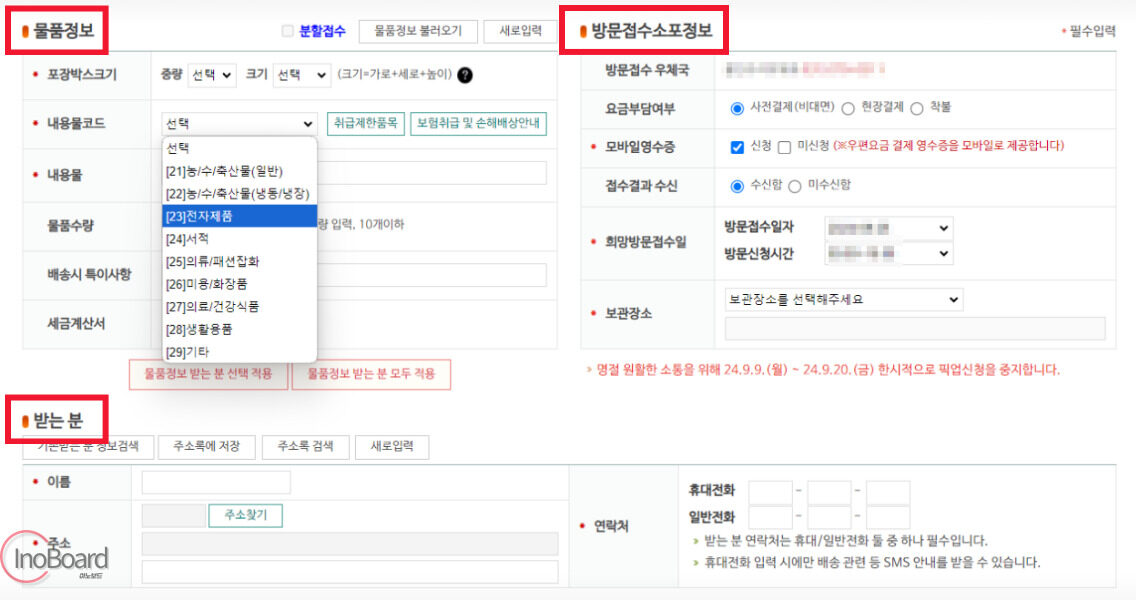Open 보험취급 및 손해배상안내 button
Image resolution: width=1136 pixels, height=600 pixels.
(x=478, y=123)
